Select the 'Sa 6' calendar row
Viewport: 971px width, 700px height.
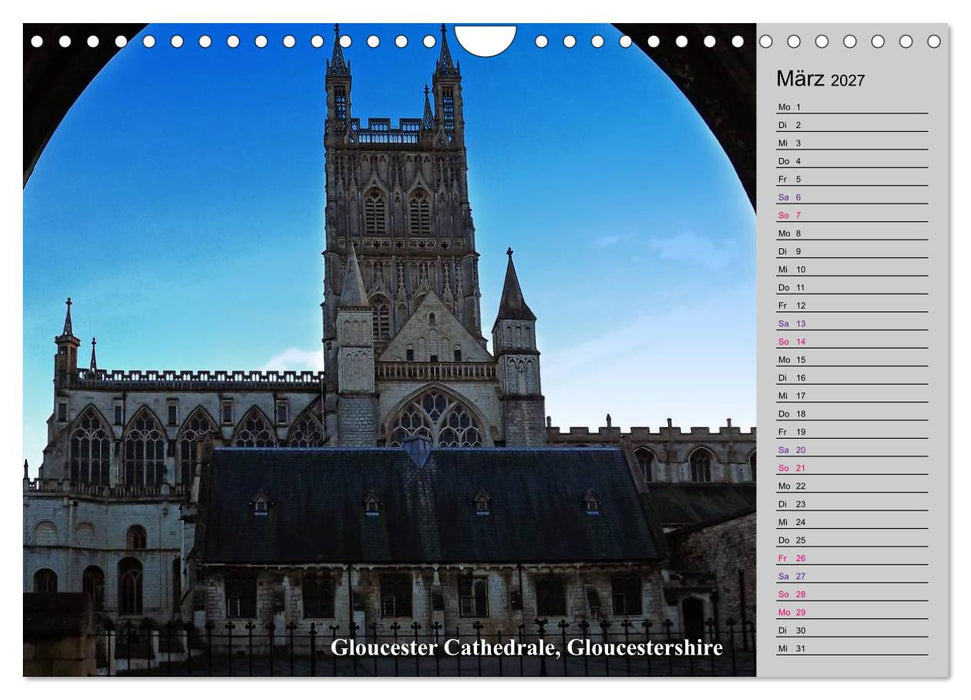tap(852, 197)
